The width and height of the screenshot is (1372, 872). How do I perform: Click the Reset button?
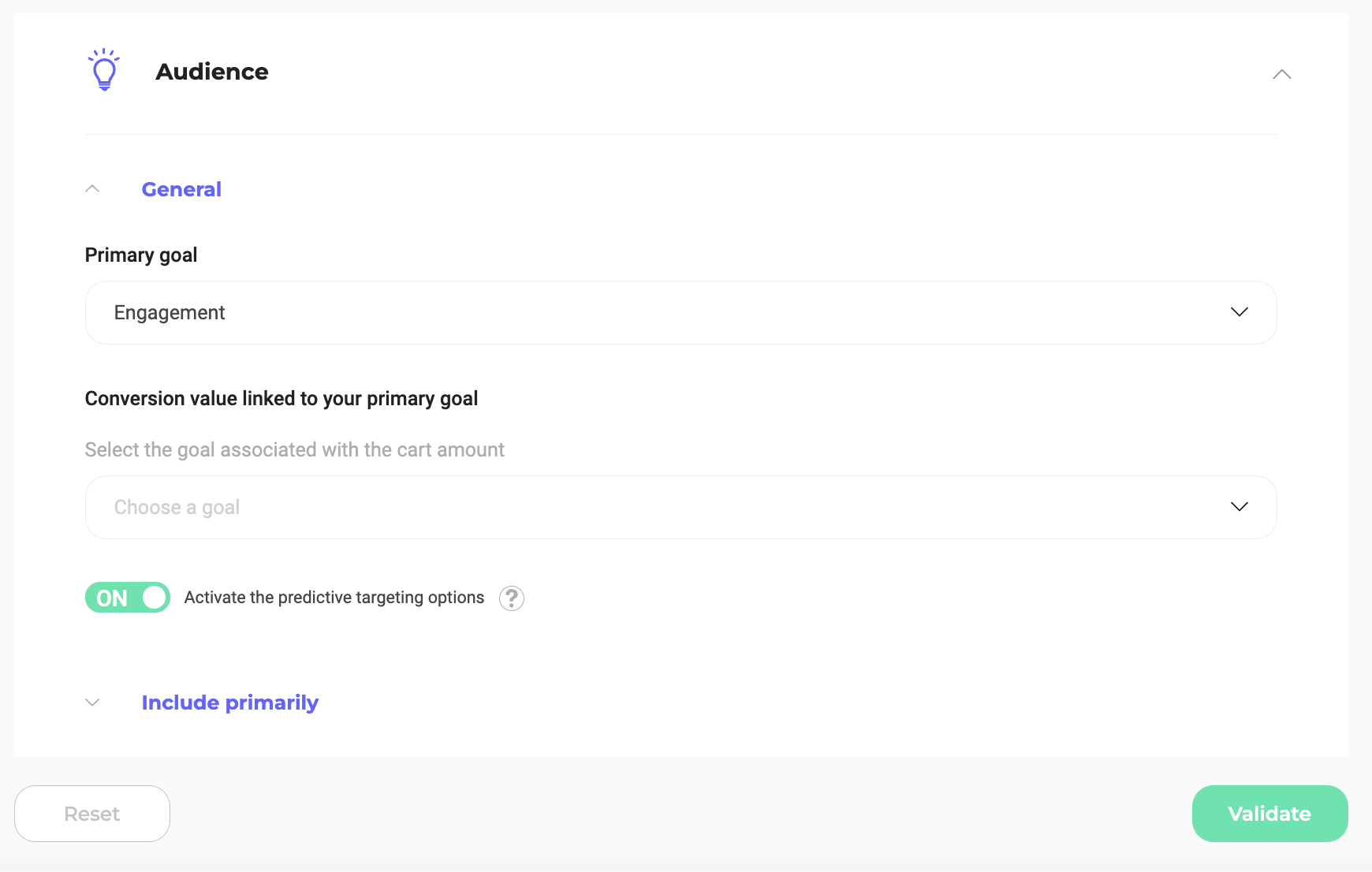point(92,814)
